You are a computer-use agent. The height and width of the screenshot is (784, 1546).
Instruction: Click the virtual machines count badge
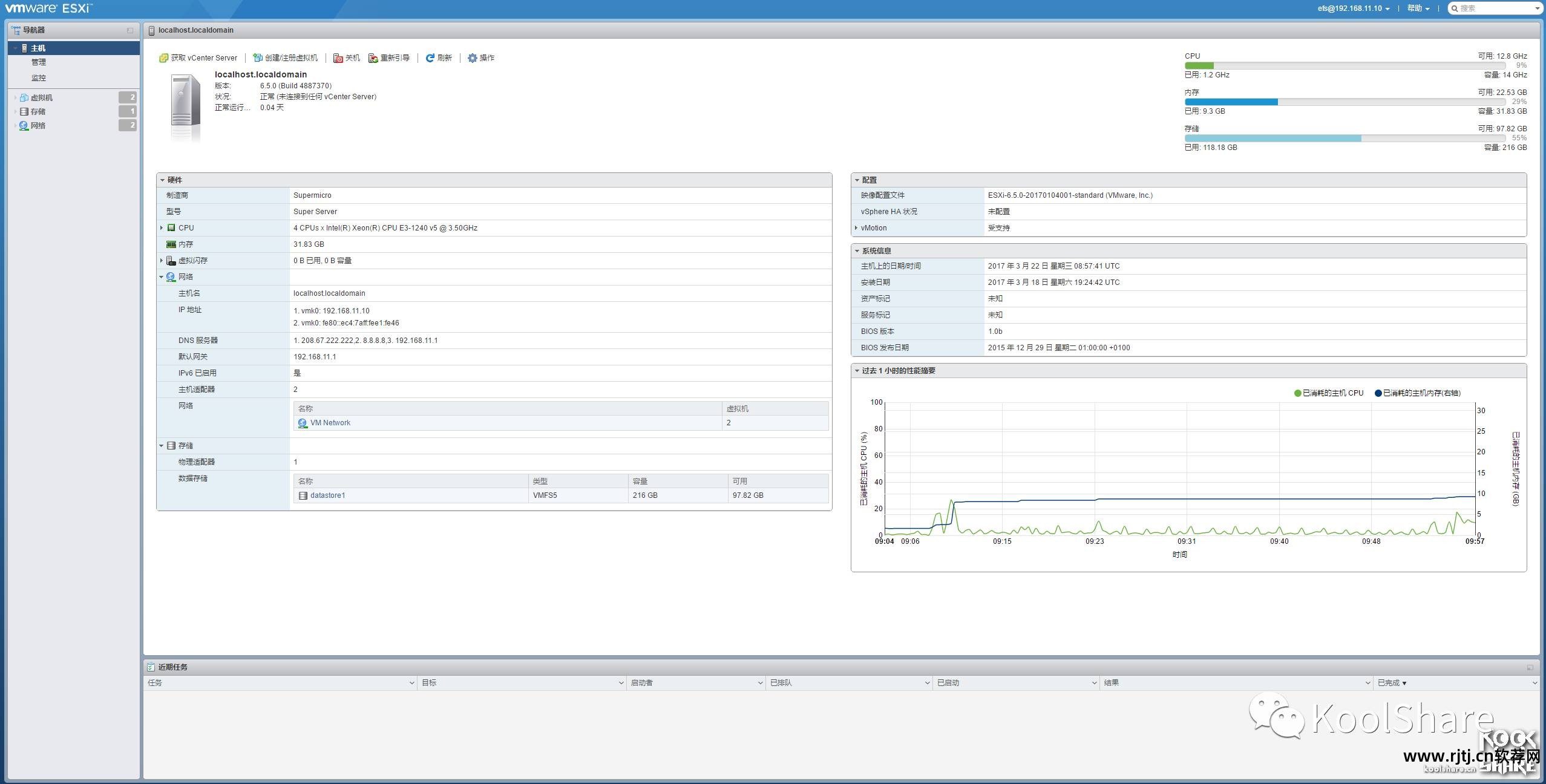pyautogui.click(x=128, y=97)
